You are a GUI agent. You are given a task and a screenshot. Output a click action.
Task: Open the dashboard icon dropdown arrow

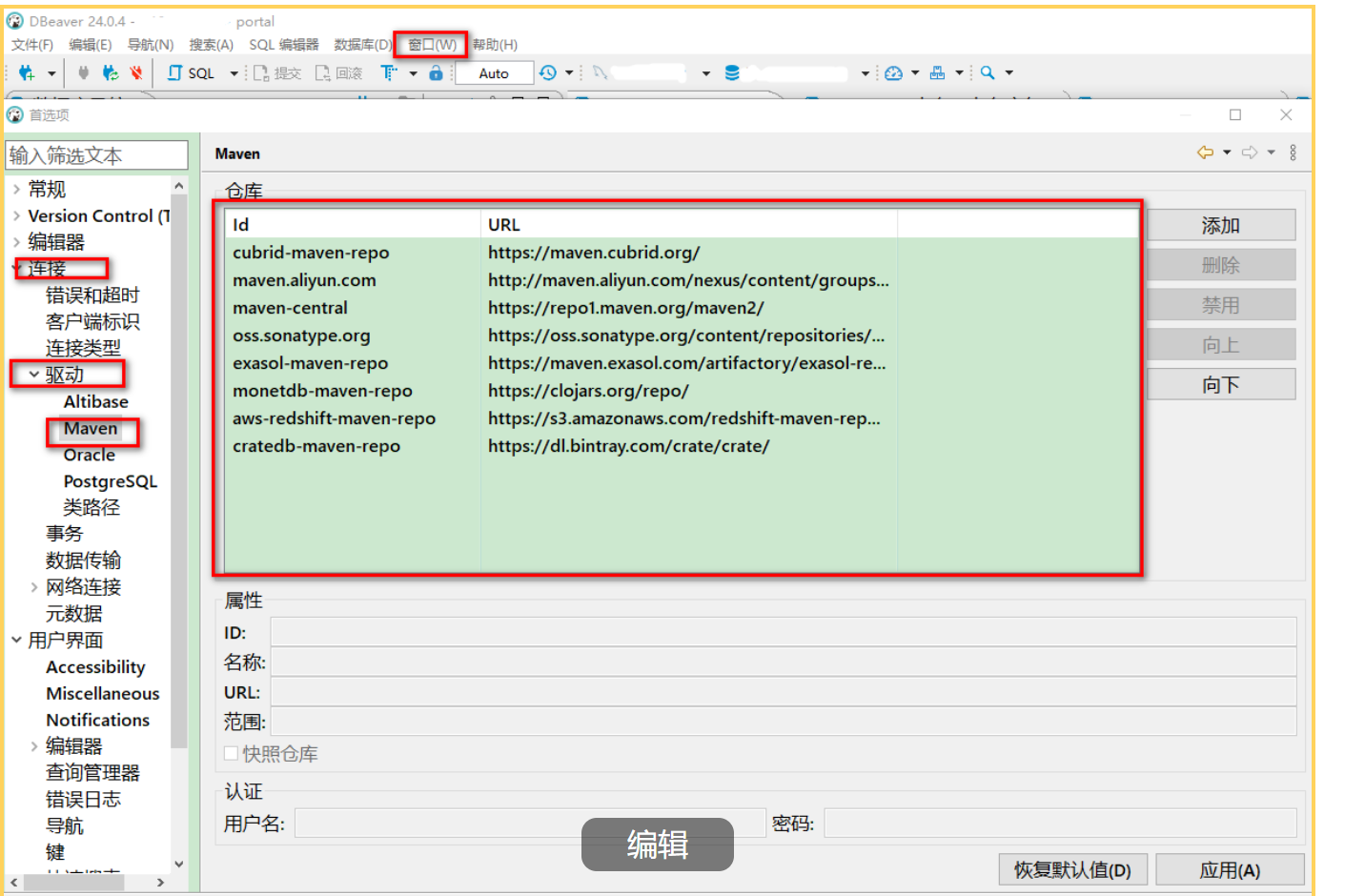(915, 72)
